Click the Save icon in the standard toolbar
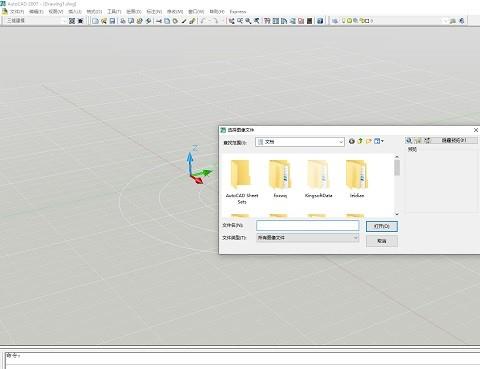This screenshot has width=480, height=369. click(x=112, y=21)
